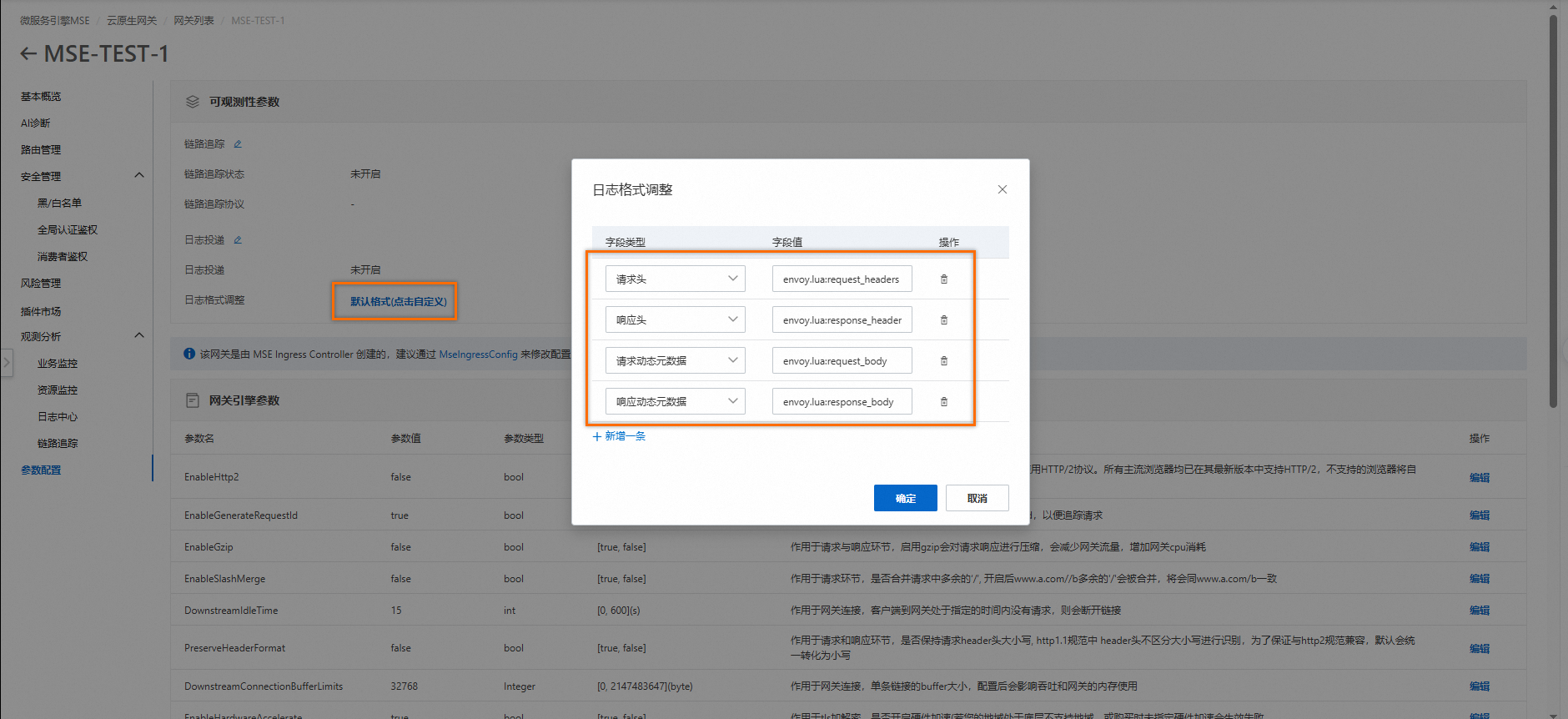Click the envoy.lua:request_body value field

(842, 361)
